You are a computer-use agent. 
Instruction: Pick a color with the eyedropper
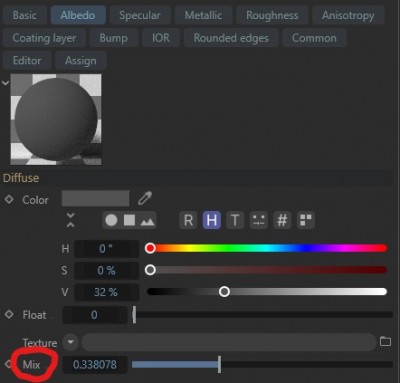[x=145, y=198]
